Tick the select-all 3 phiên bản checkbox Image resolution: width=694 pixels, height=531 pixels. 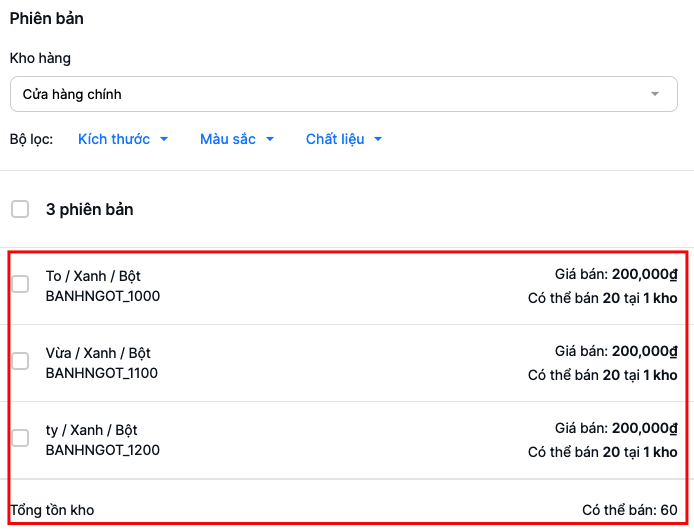(x=20, y=209)
